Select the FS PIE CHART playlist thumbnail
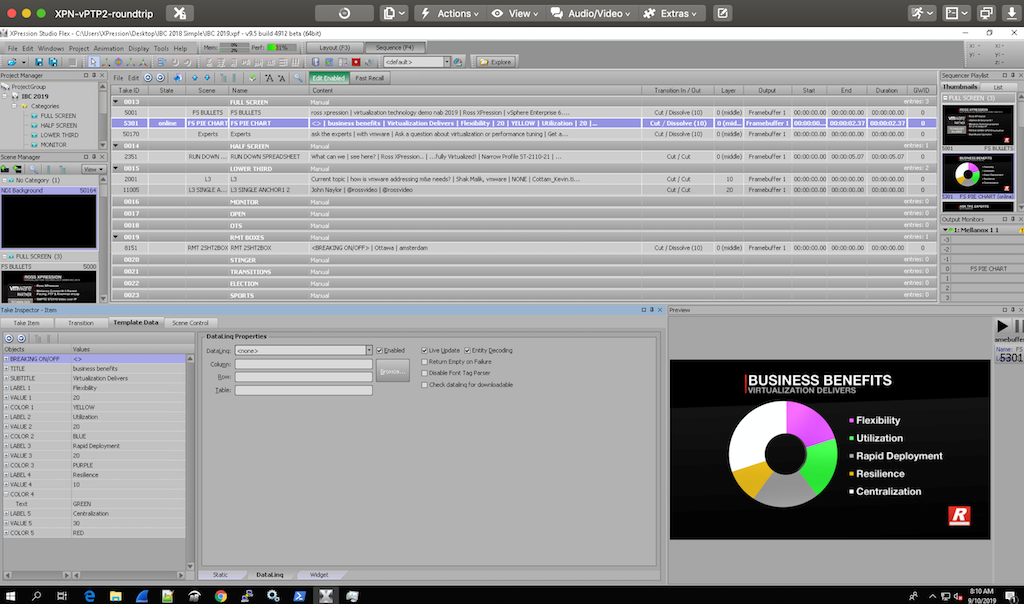This screenshot has width=1024, height=604. click(x=978, y=174)
